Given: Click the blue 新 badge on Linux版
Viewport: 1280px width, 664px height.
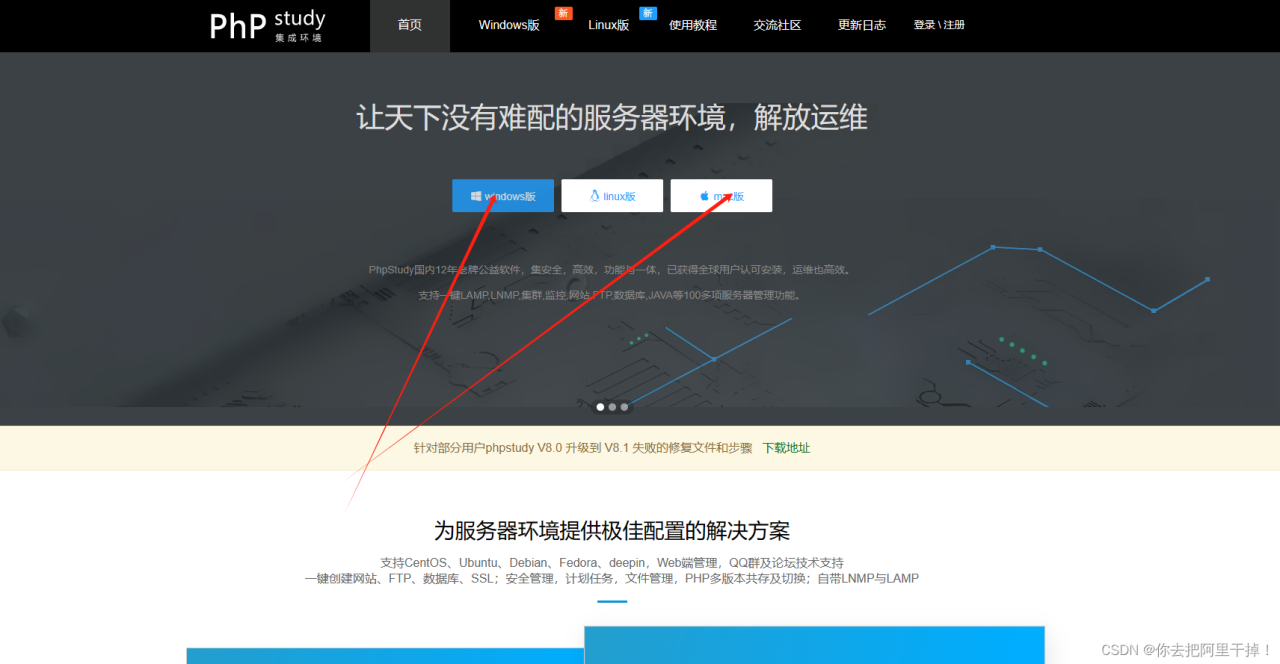Looking at the screenshot, I should pos(648,13).
